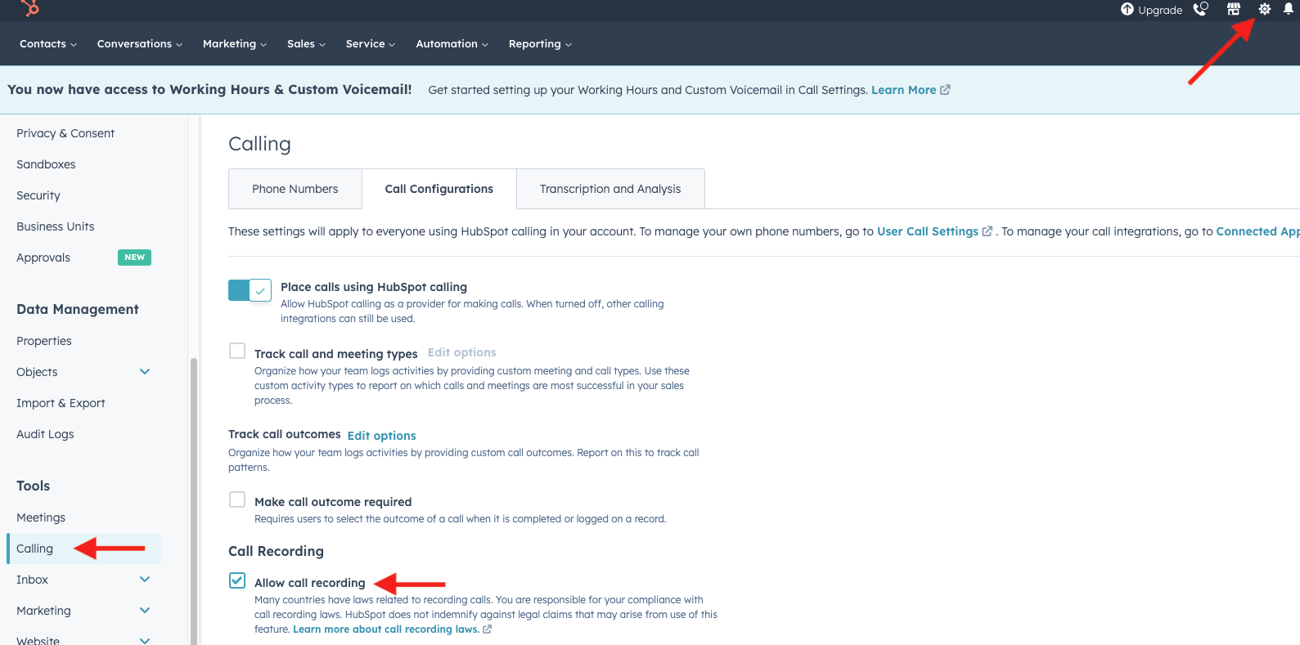This screenshot has height=645, width=1300.
Task: Open the Transcription and Analysis tab
Action: (610, 188)
